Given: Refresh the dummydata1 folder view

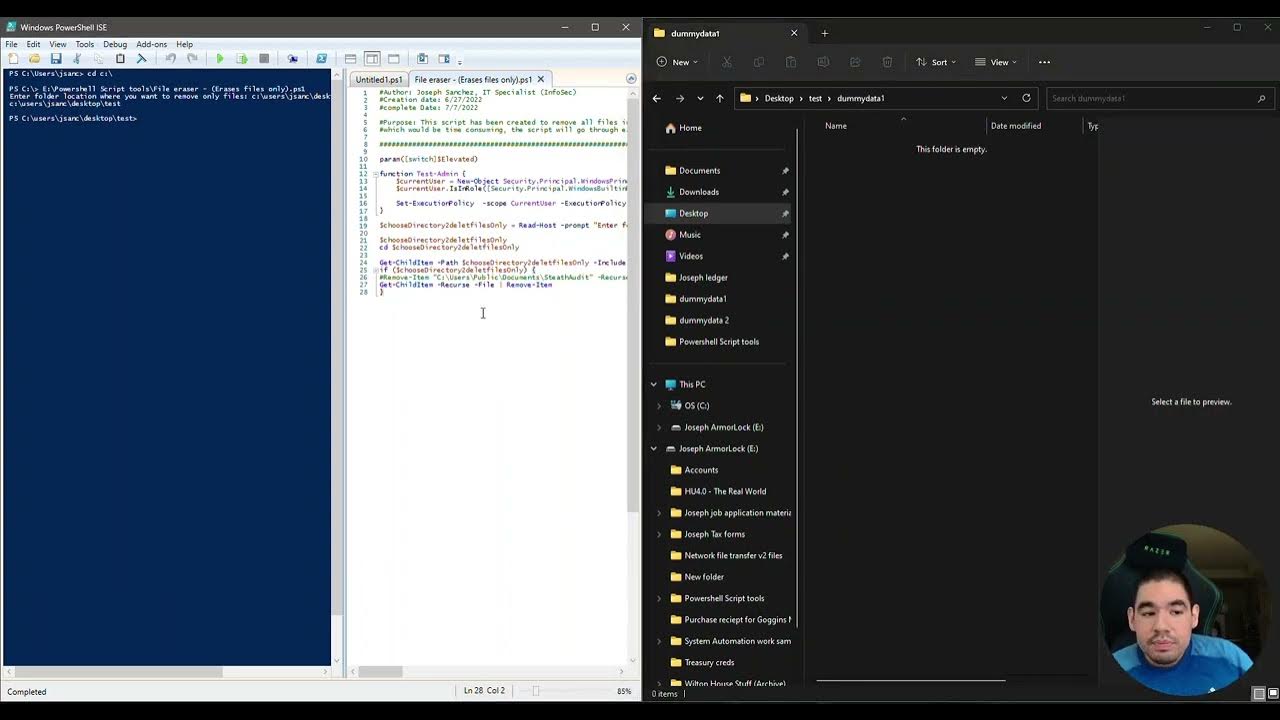Looking at the screenshot, I should tap(1026, 98).
